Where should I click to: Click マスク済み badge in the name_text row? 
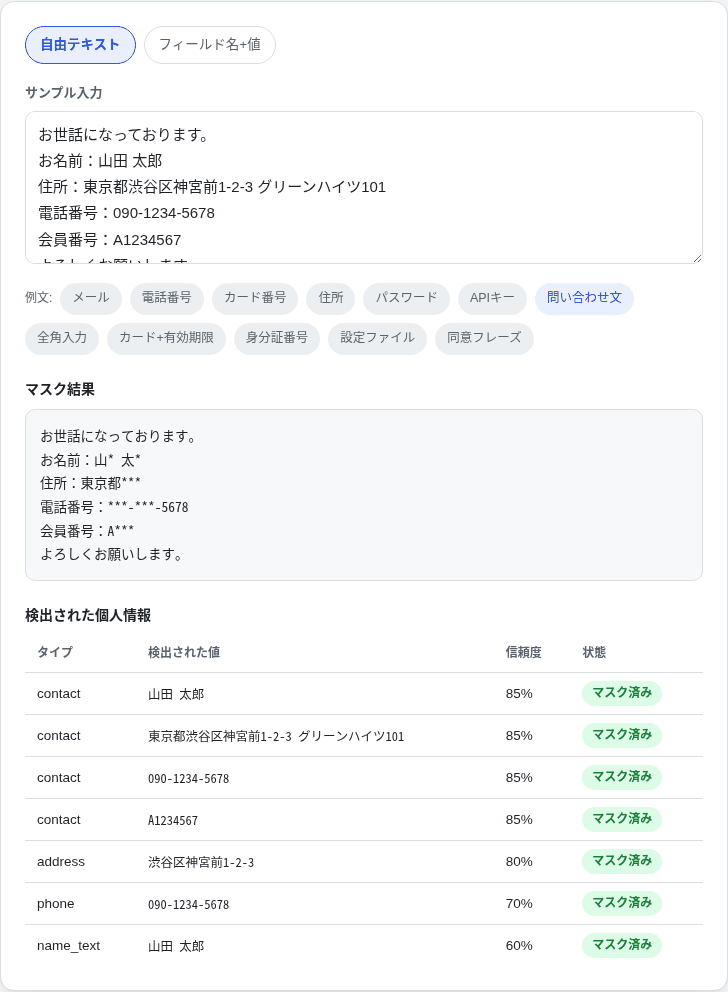[622, 945]
